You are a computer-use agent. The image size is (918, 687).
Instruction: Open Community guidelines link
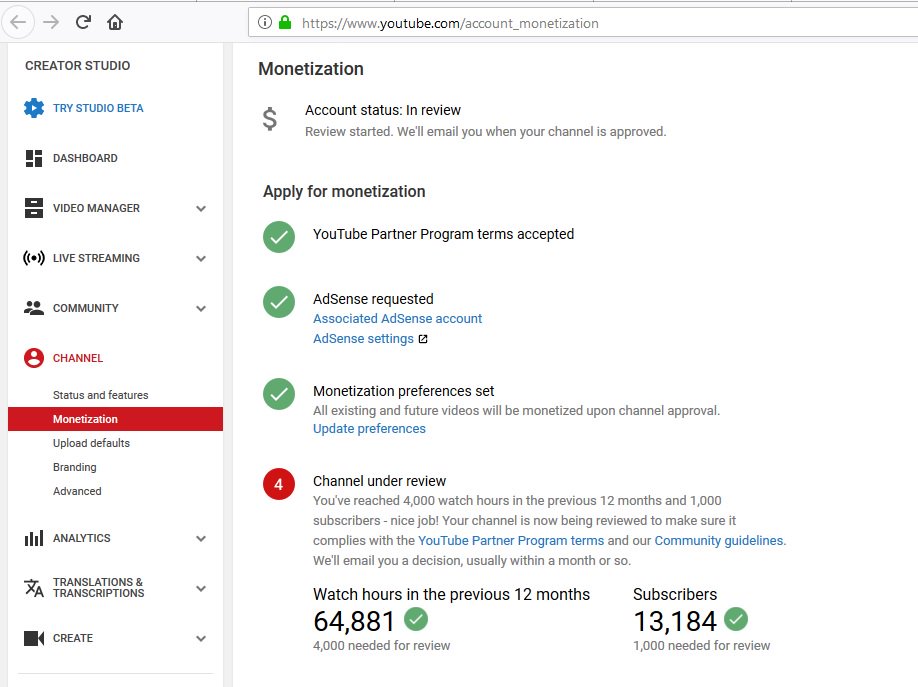click(719, 541)
